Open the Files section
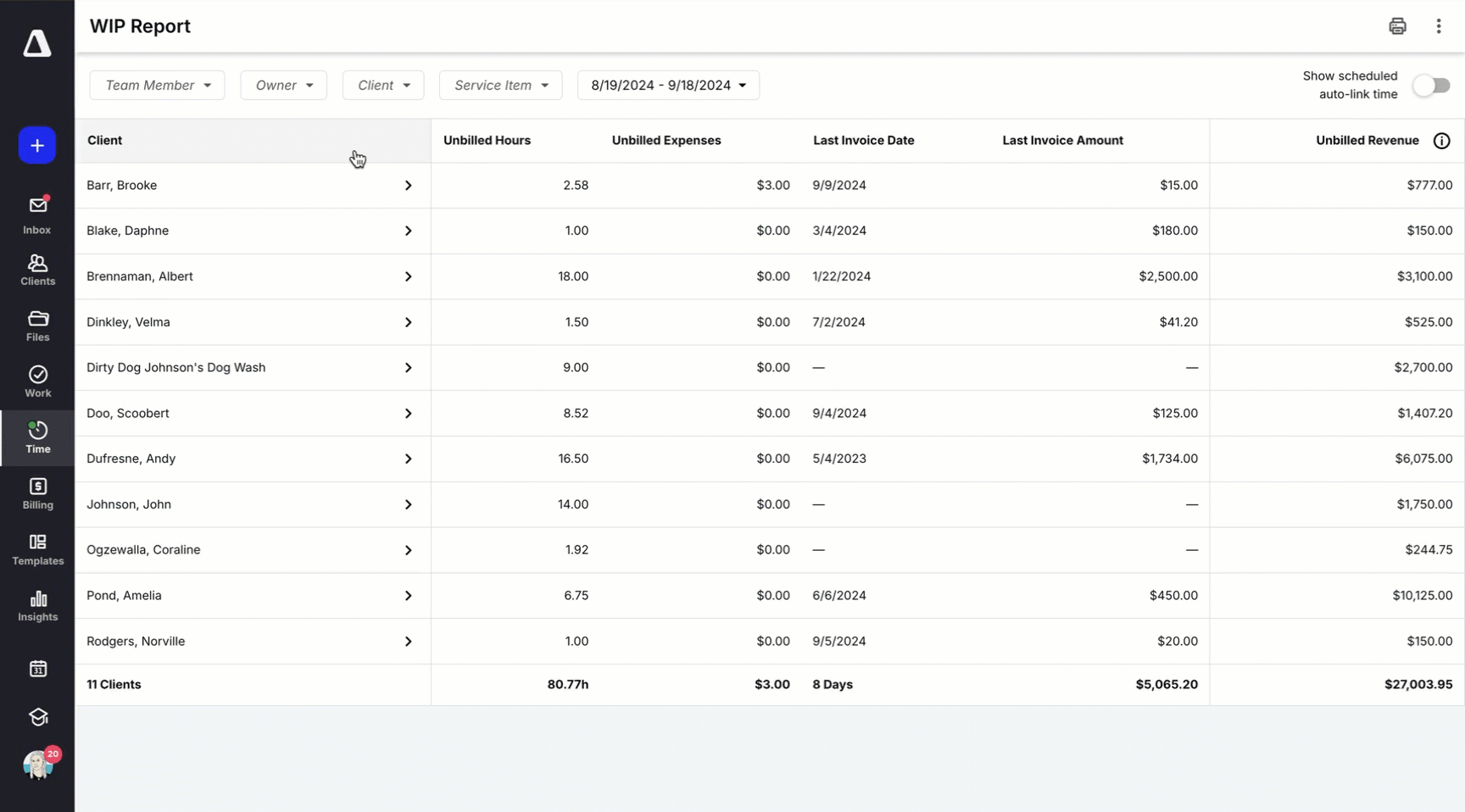Image resolution: width=1465 pixels, height=812 pixels. pos(37,325)
